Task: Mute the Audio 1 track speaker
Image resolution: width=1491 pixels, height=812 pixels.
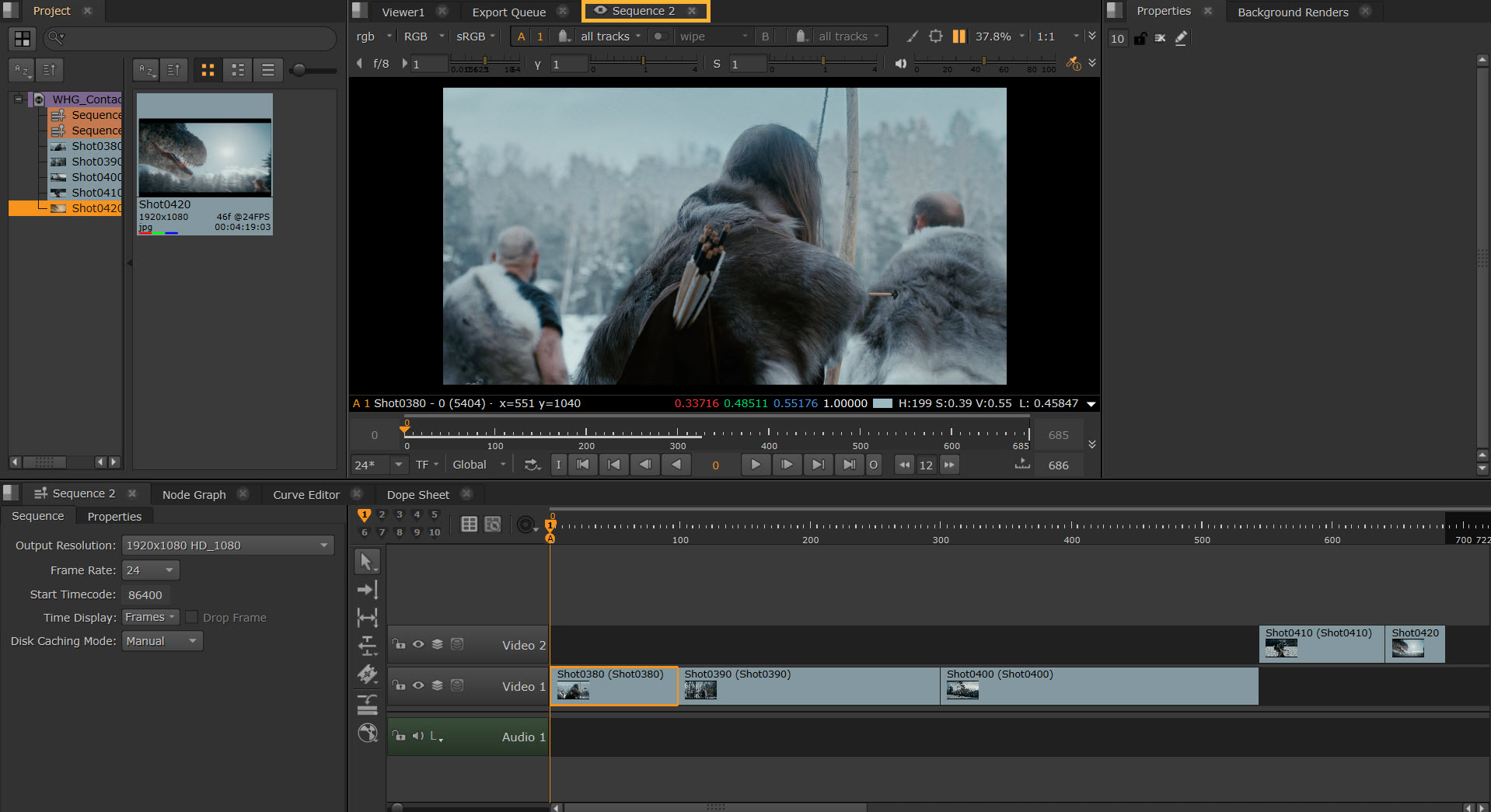Action: (418, 736)
